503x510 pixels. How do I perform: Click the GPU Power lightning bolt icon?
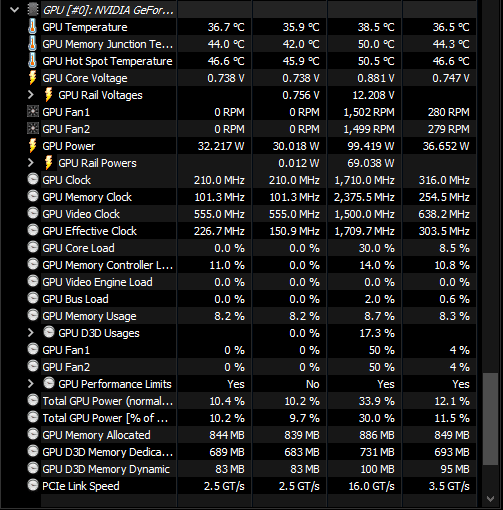32,146
